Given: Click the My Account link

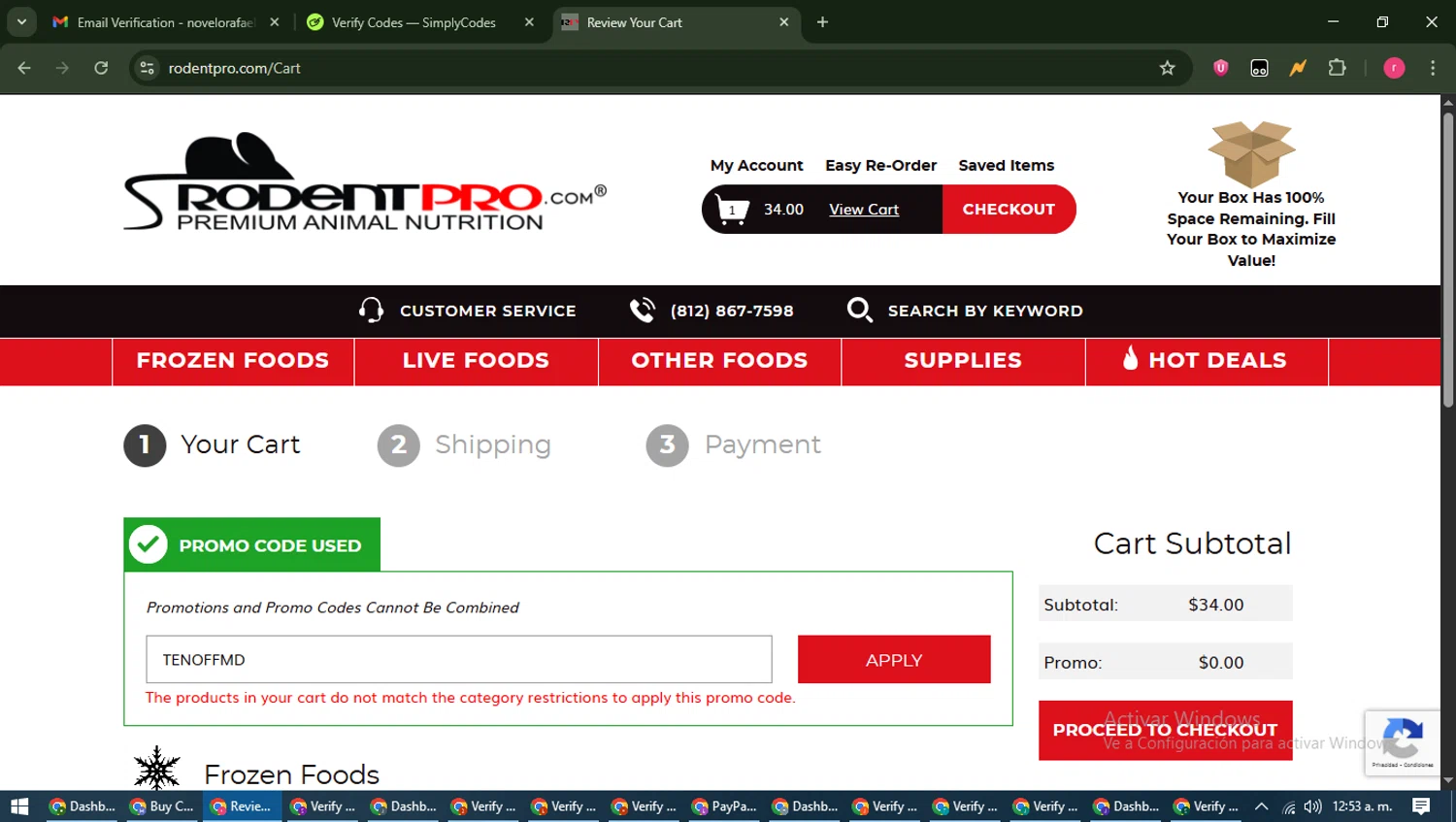Looking at the screenshot, I should [756, 165].
